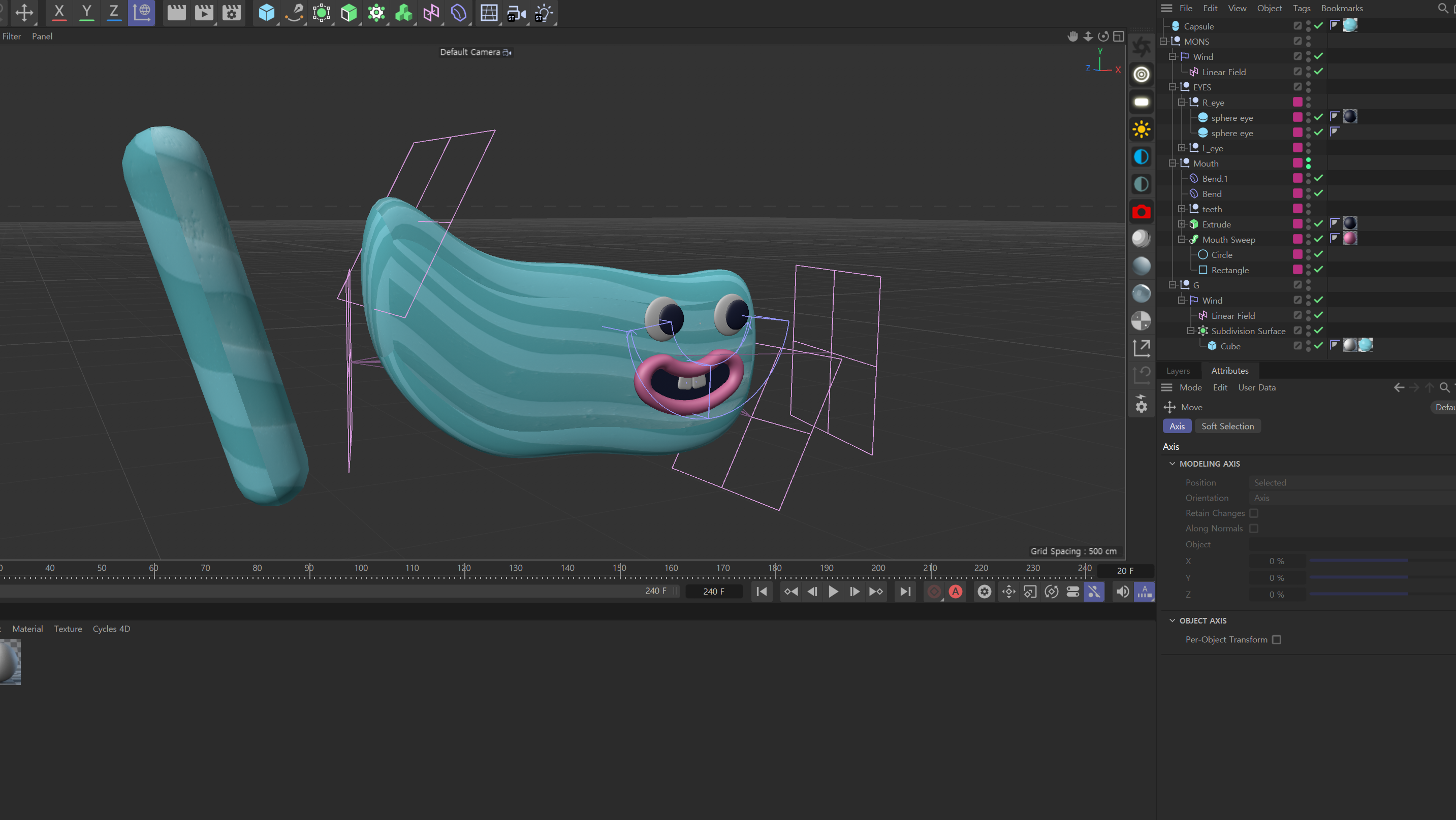Viewport: 1456px width, 820px height.
Task: Click the red camera icon in sidebar
Action: [x=1141, y=212]
